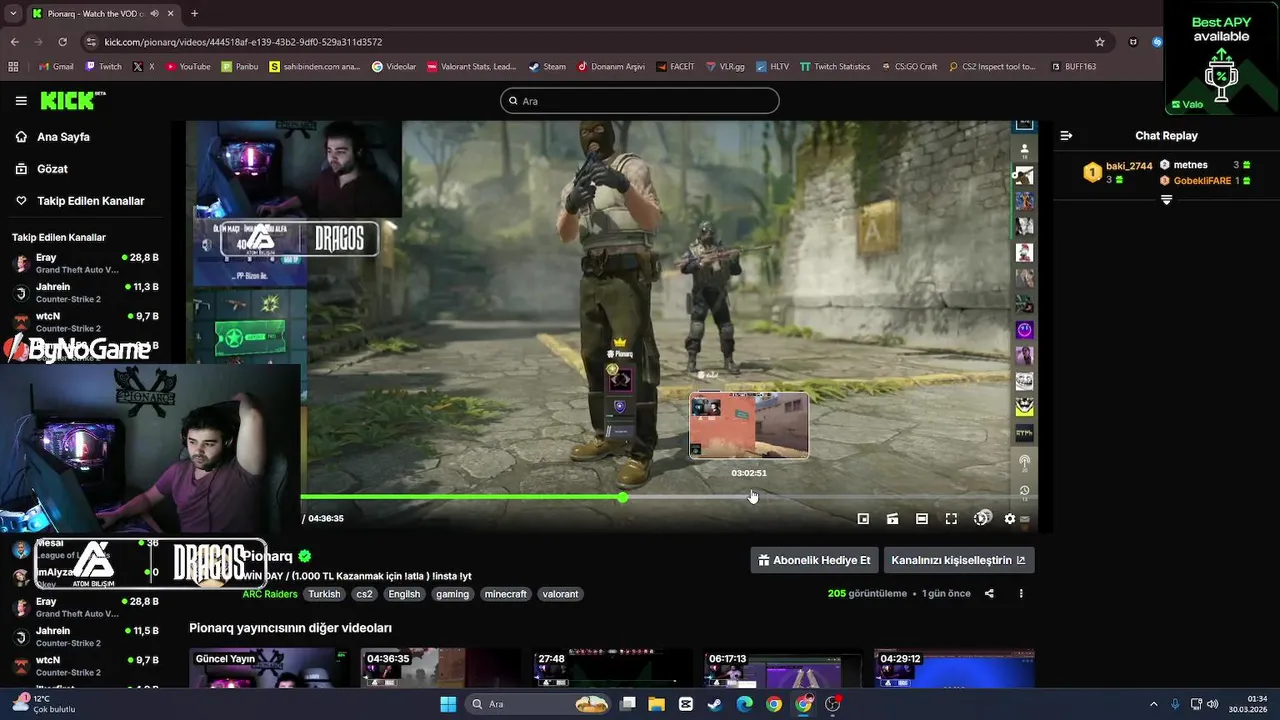The width and height of the screenshot is (1280, 720).
Task: Go back using the browser back arrow
Action: click(14, 42)
